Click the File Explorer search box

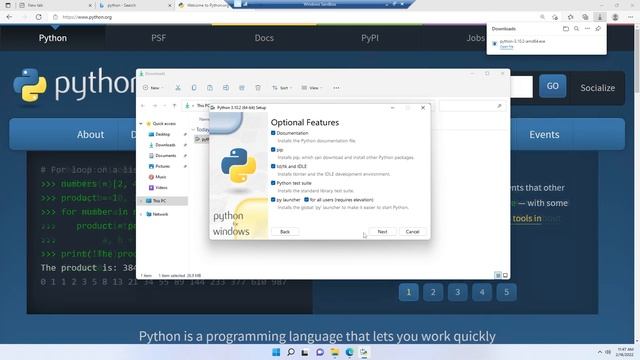[x=472, y=106]
